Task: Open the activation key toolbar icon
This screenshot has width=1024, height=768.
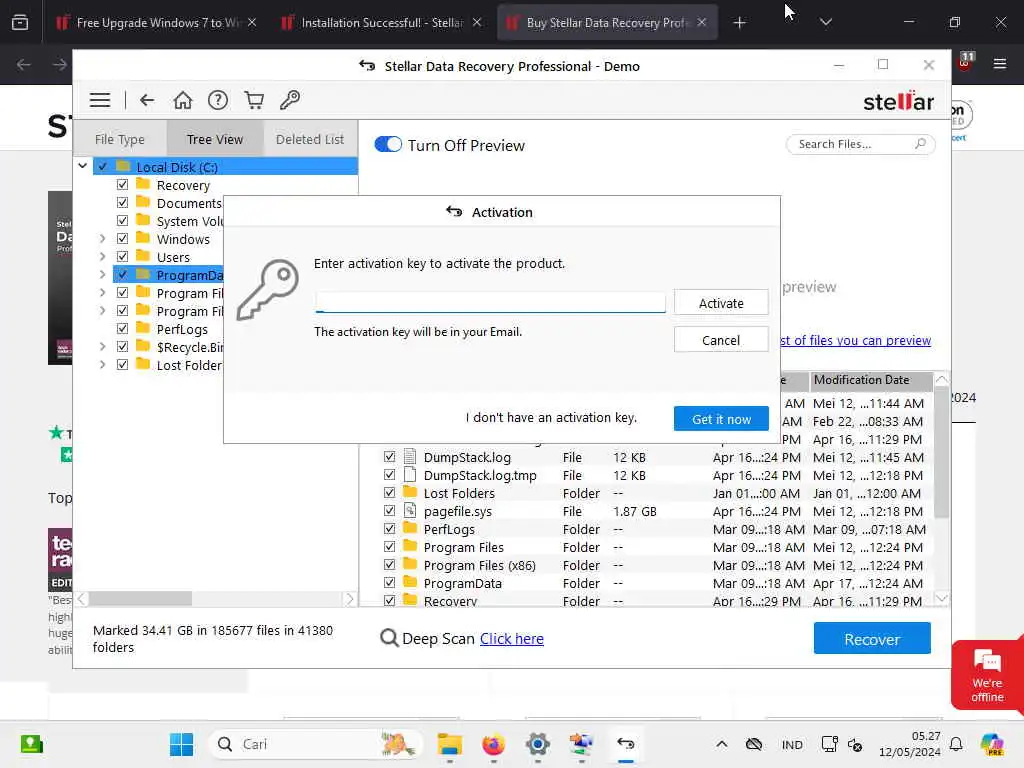Action: [x=290, y=100]
